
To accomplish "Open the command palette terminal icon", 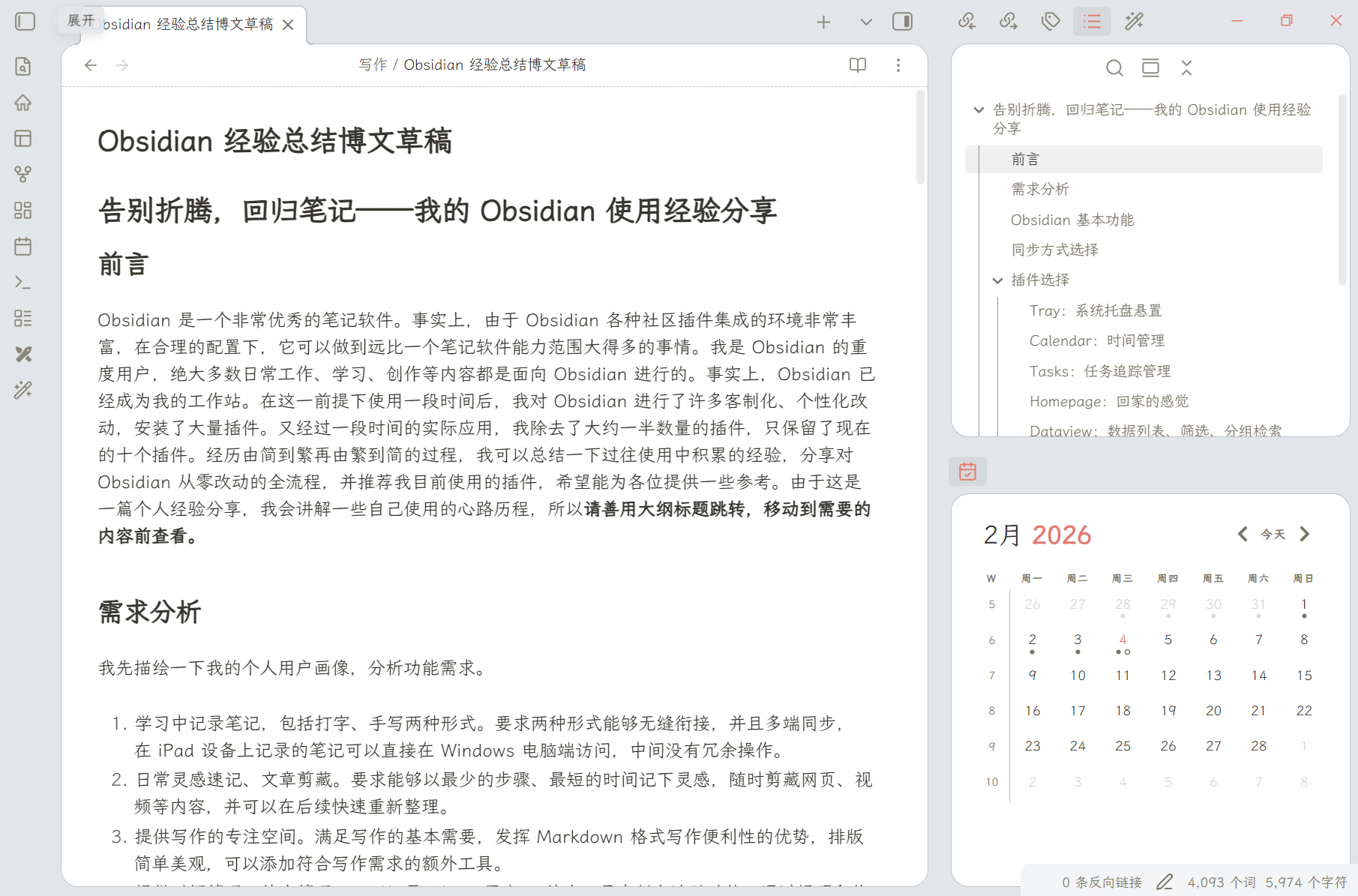I will coord(23,283).
